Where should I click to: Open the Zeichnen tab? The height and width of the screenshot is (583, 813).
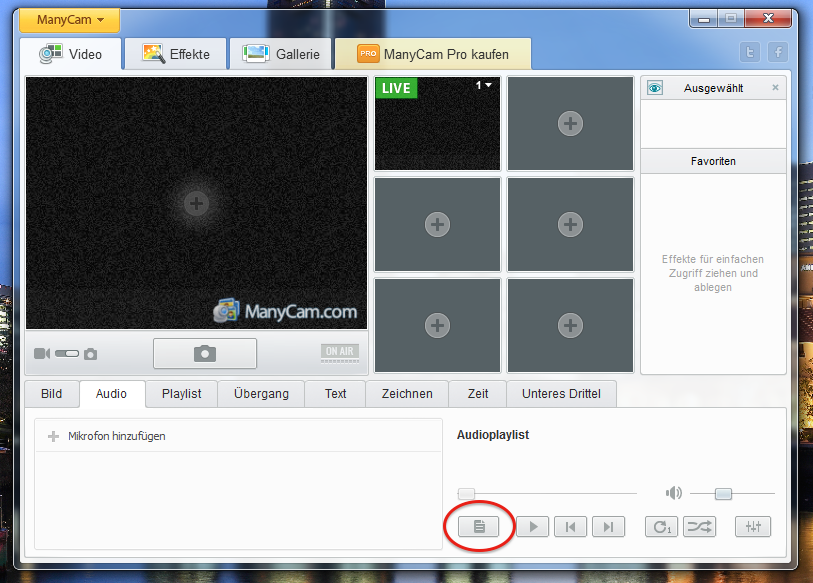click(x=407, y=394)
